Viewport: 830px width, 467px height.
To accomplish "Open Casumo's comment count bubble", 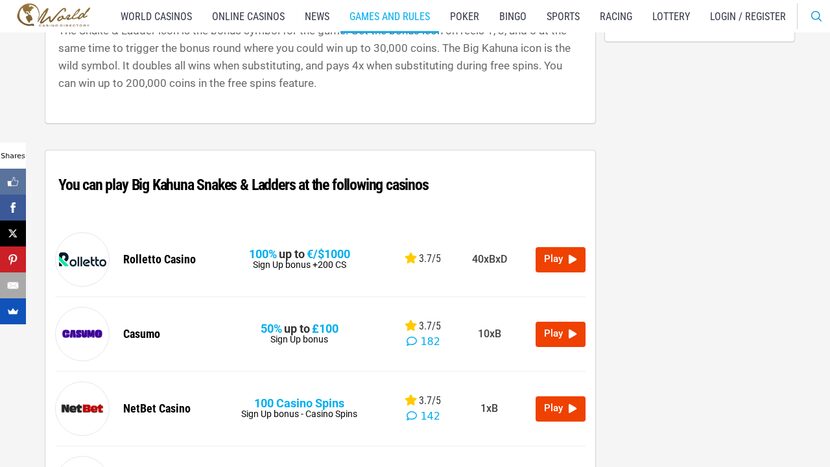I will [x=422, y=342].
